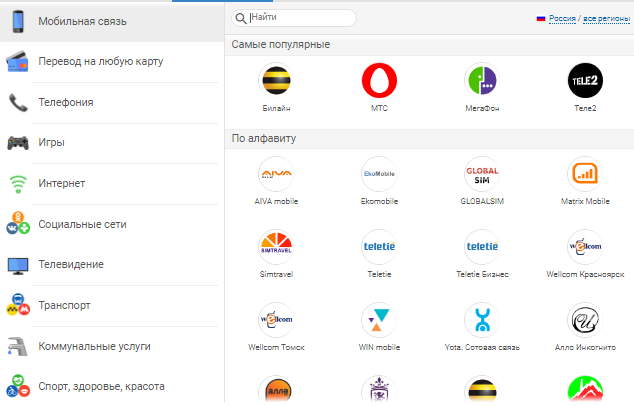Select the Социальные сети category

112,224
